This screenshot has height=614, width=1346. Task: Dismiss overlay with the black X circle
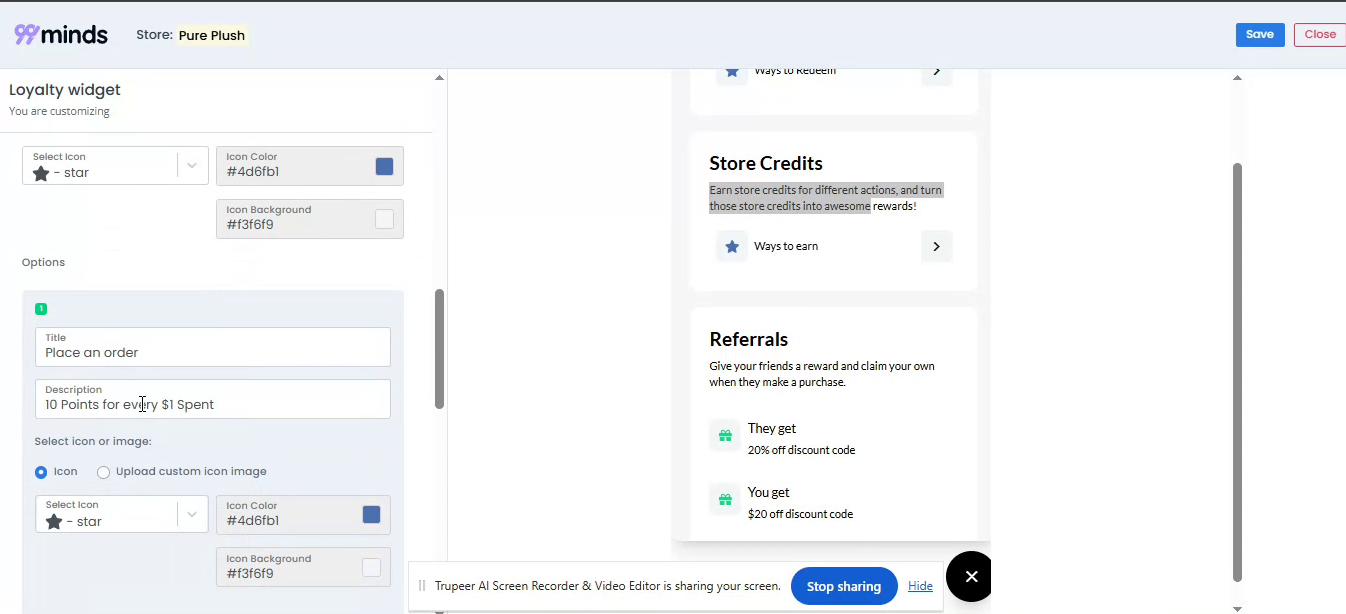click(970, 576)
